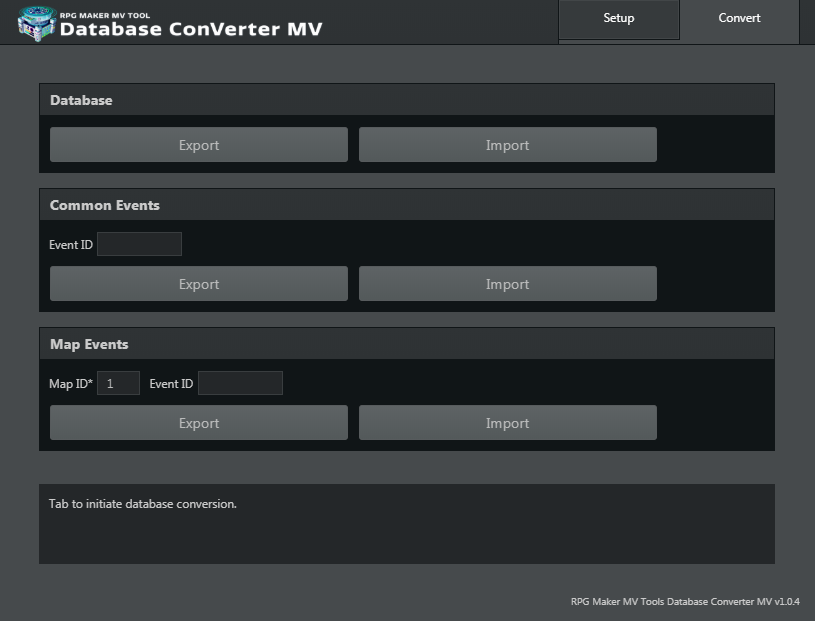Export the Database section

[199, 144]
